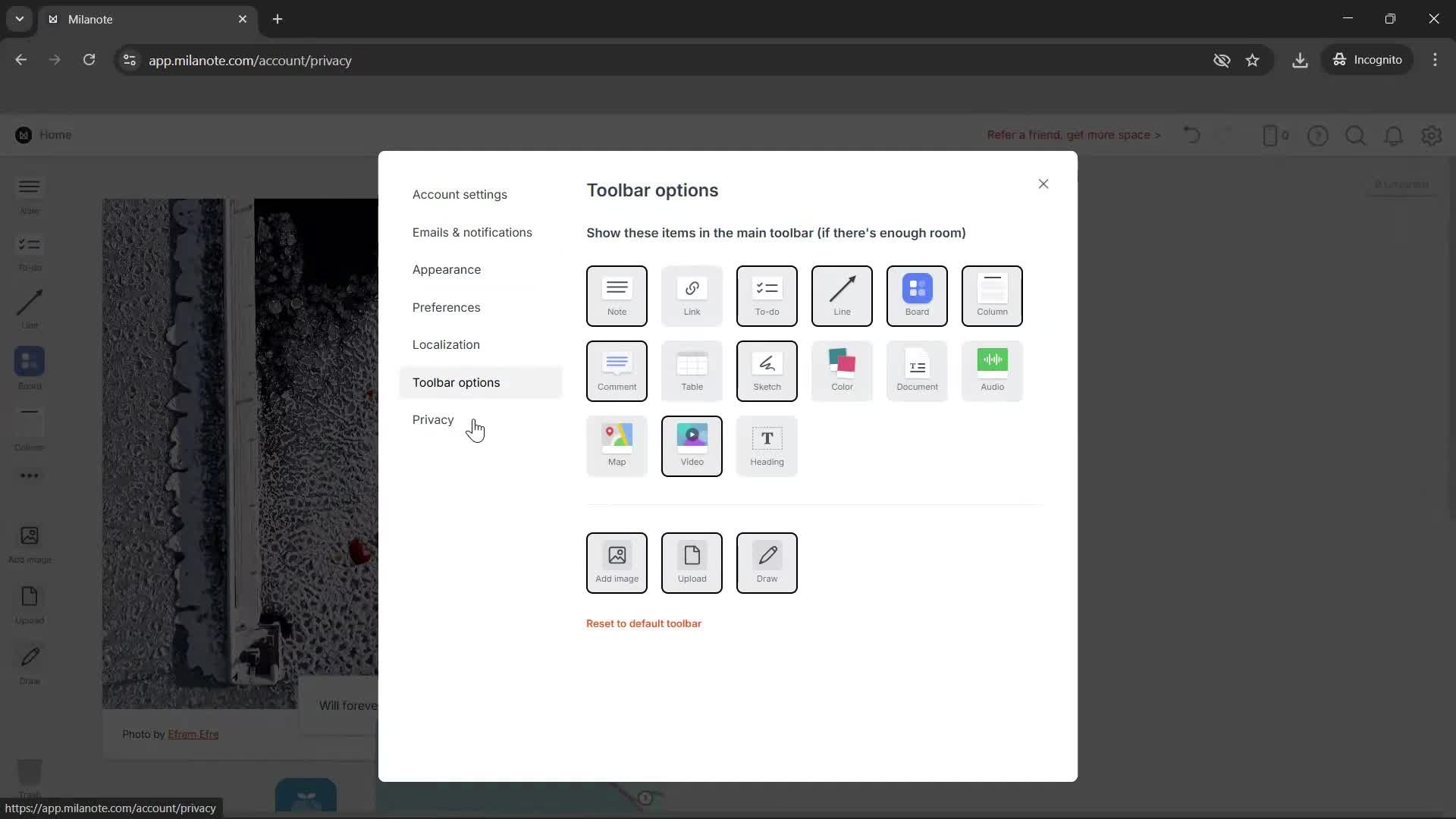Open notifications via the bell icon
Image resolution: width=1456 pixels, height=819 pixels.
(1394, 135)
